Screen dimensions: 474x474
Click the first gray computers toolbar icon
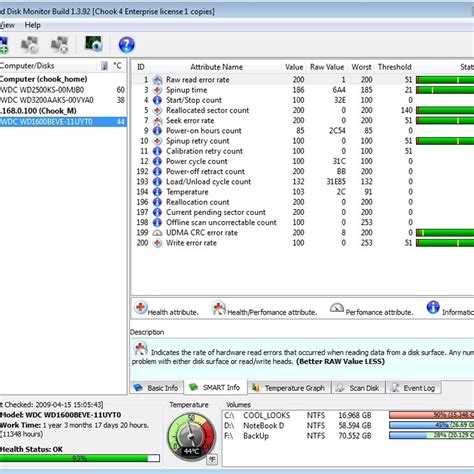[x=30, y=45]
